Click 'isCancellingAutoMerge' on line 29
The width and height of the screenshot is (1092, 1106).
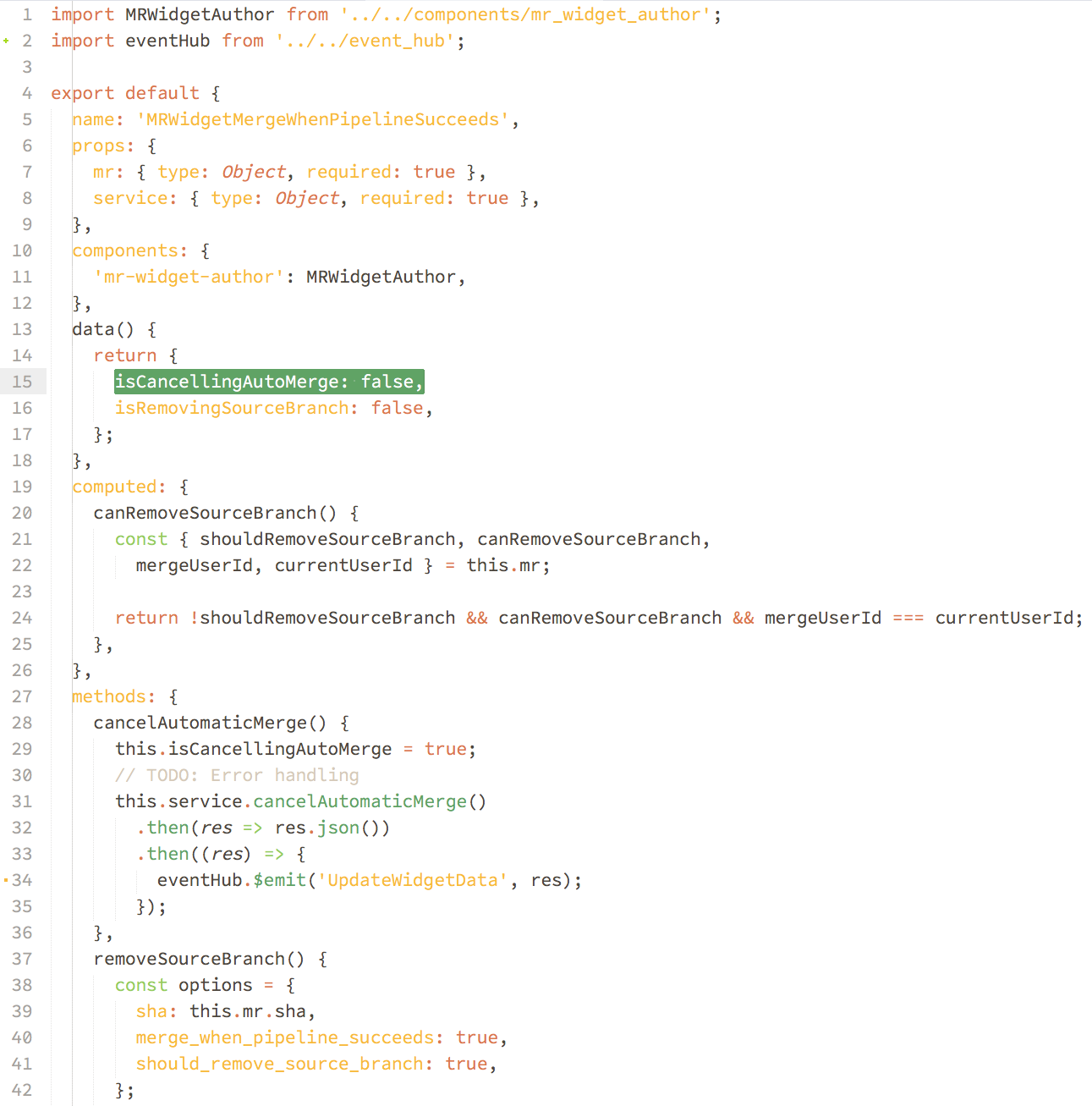click(x=280, y=749)
